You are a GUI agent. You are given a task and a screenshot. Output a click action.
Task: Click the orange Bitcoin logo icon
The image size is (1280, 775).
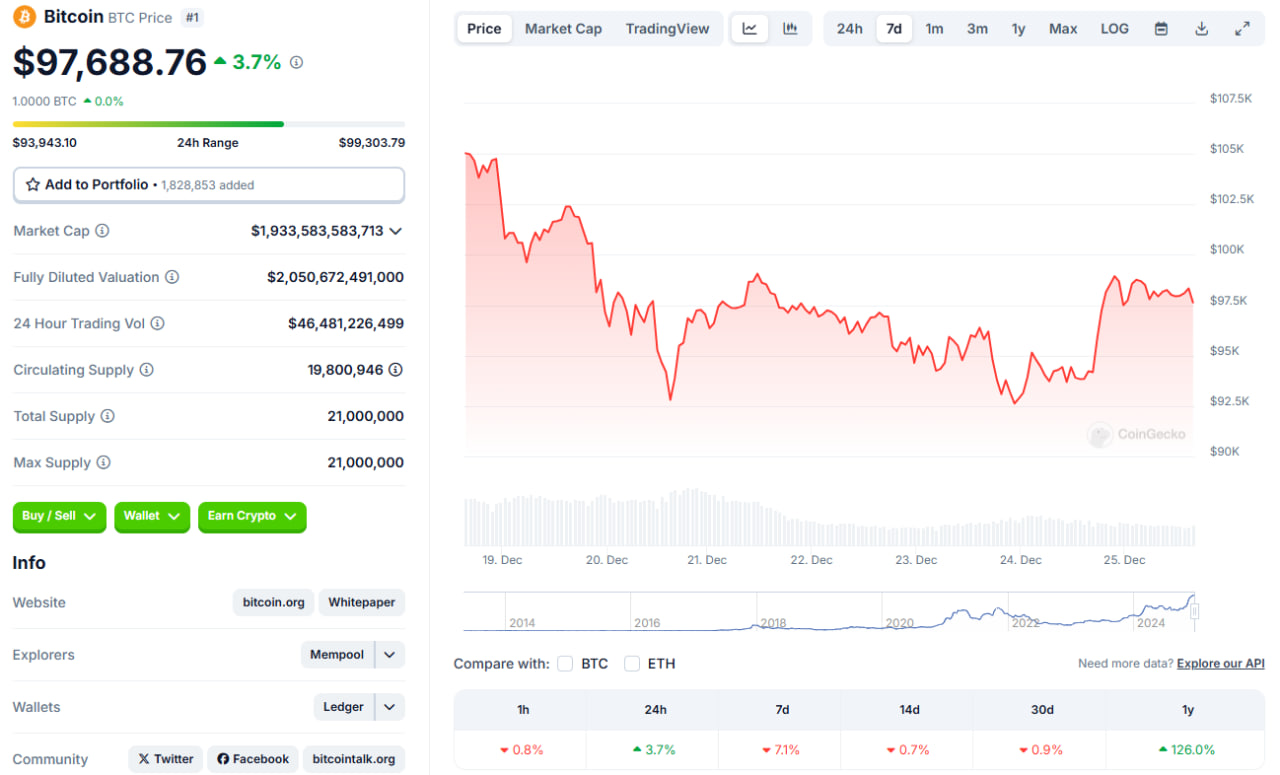[x=24, y=17]
